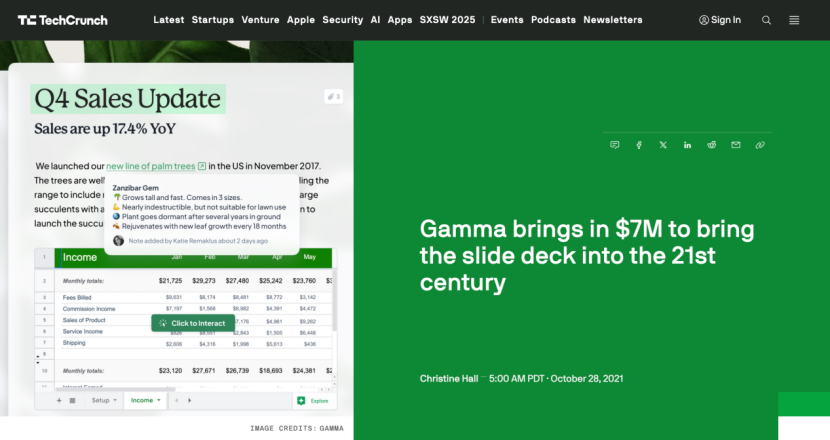This screenshot has height=440, width=830.
Task: Click the Income header cell
Action: [x=80, y=257]
